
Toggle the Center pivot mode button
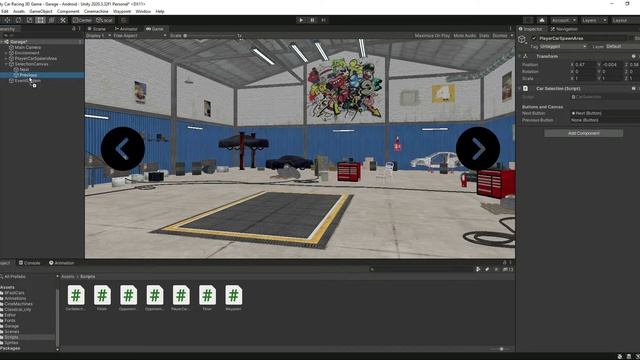pyautogui.click(x=82, y=20)
